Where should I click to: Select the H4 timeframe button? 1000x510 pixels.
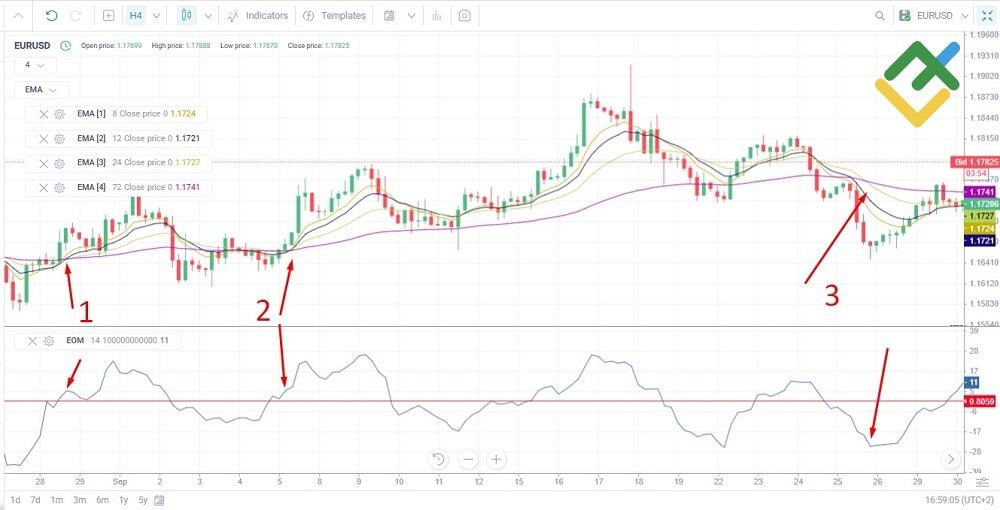click(x=135, y=15)
